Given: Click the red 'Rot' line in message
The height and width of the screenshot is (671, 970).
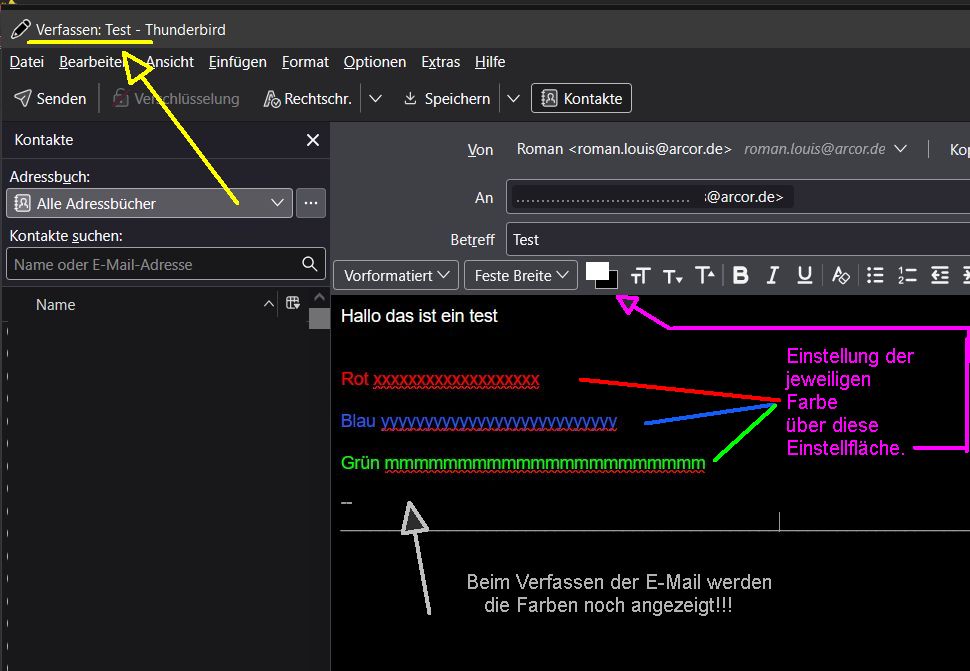Looking at the screenshot, I should [440, 379].
